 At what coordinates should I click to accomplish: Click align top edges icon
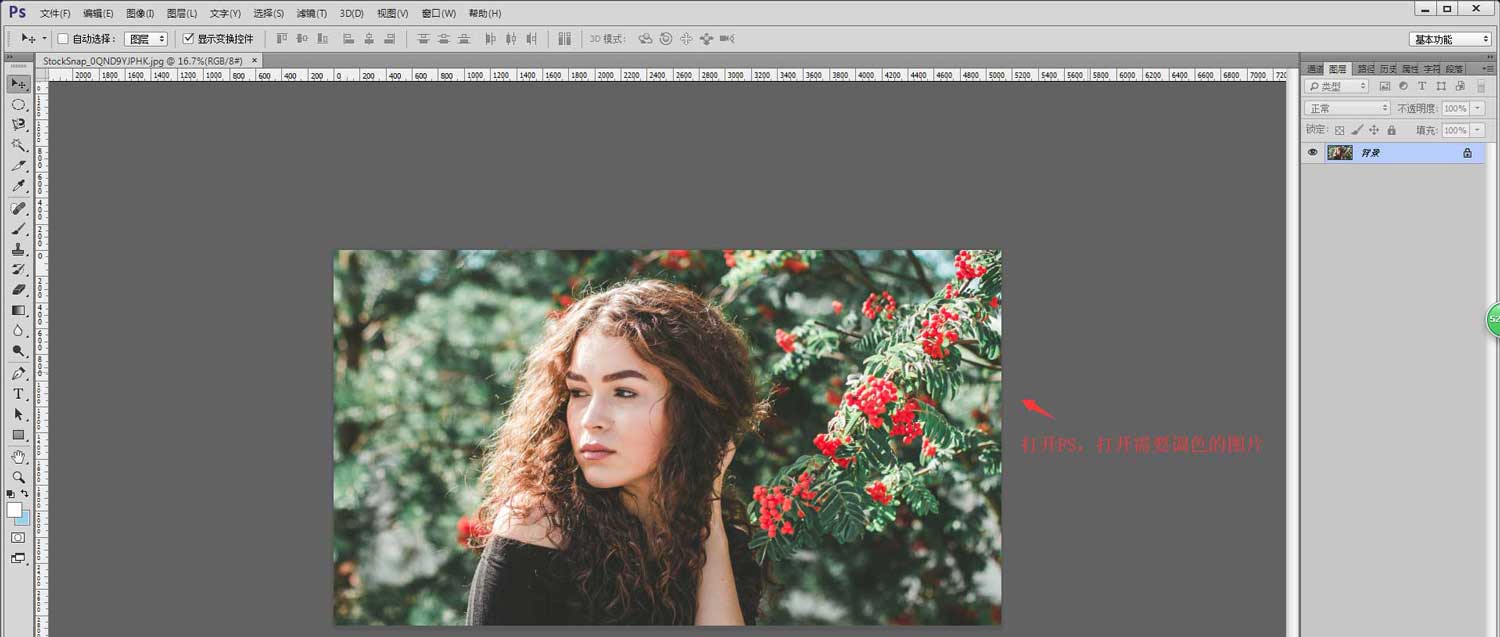282,39
